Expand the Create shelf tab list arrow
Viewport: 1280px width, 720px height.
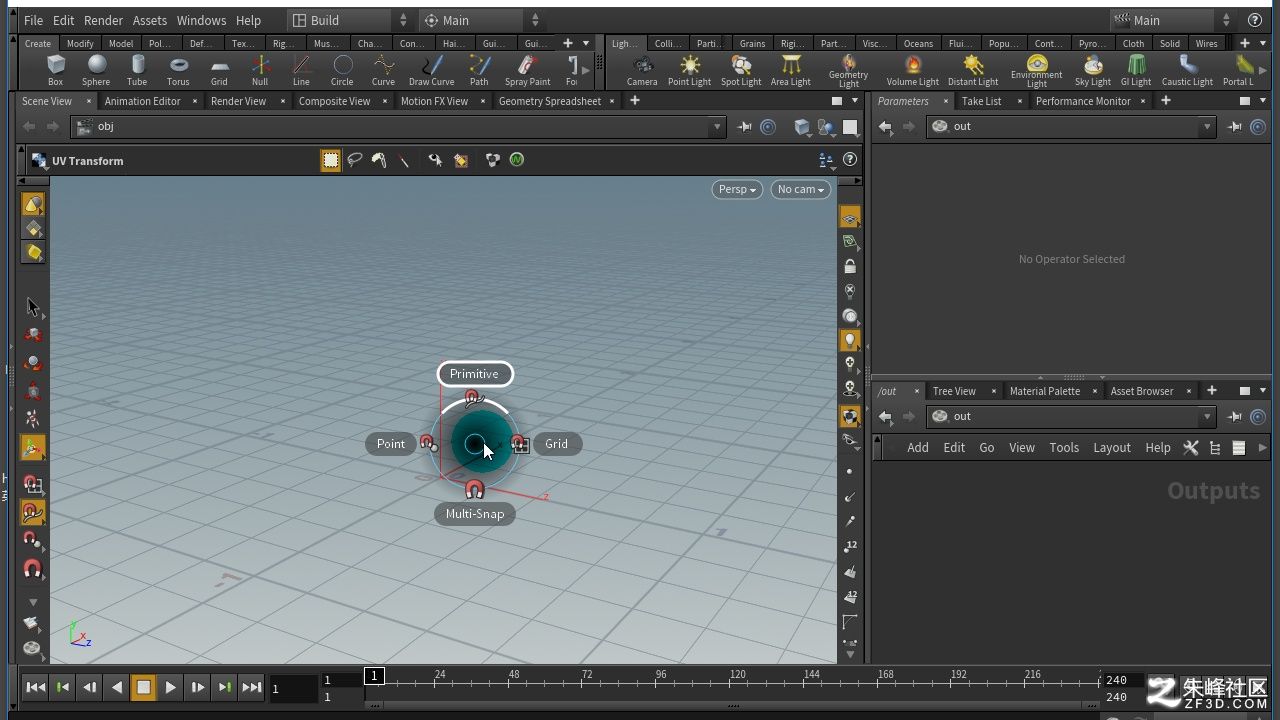586,43
